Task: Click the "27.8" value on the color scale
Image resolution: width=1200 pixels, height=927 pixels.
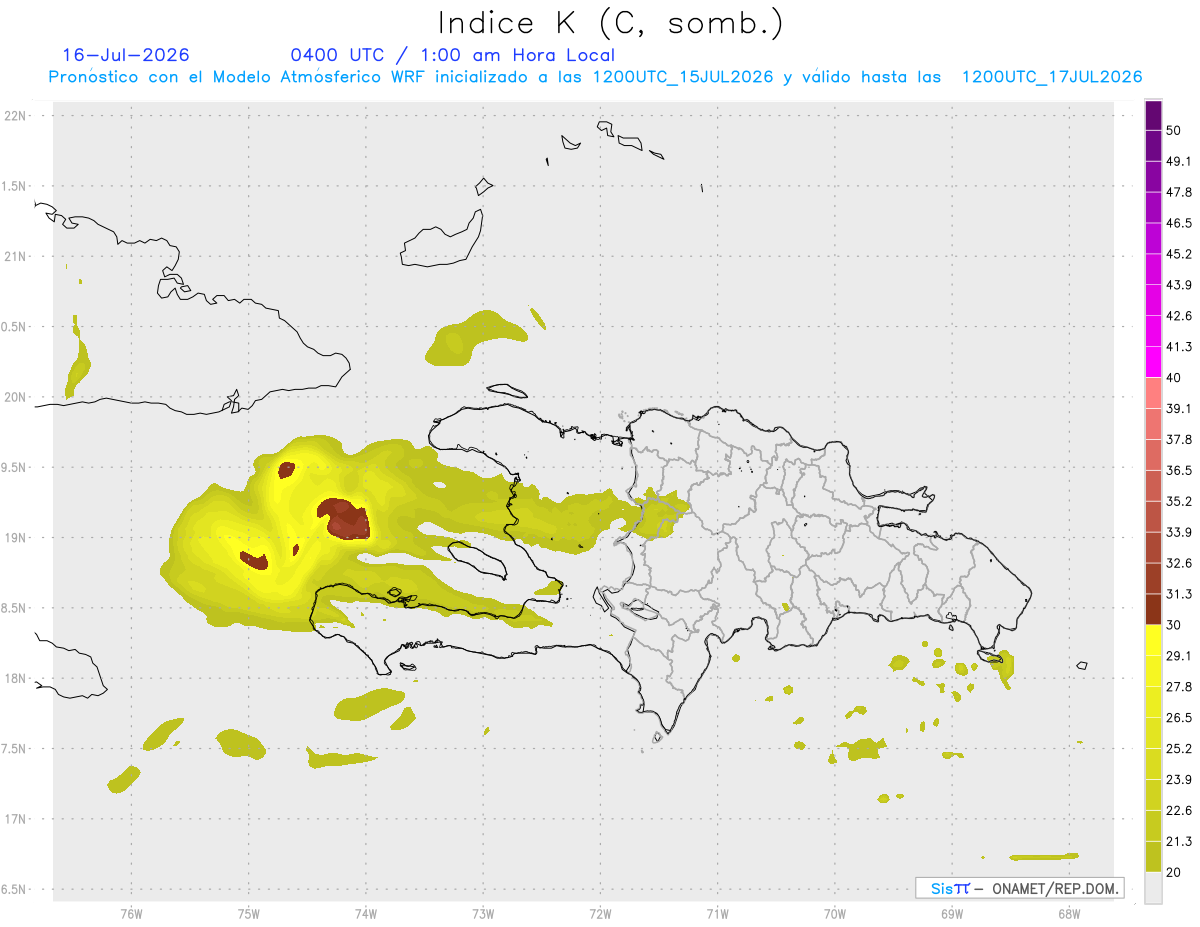Action: click(1180, 687)
